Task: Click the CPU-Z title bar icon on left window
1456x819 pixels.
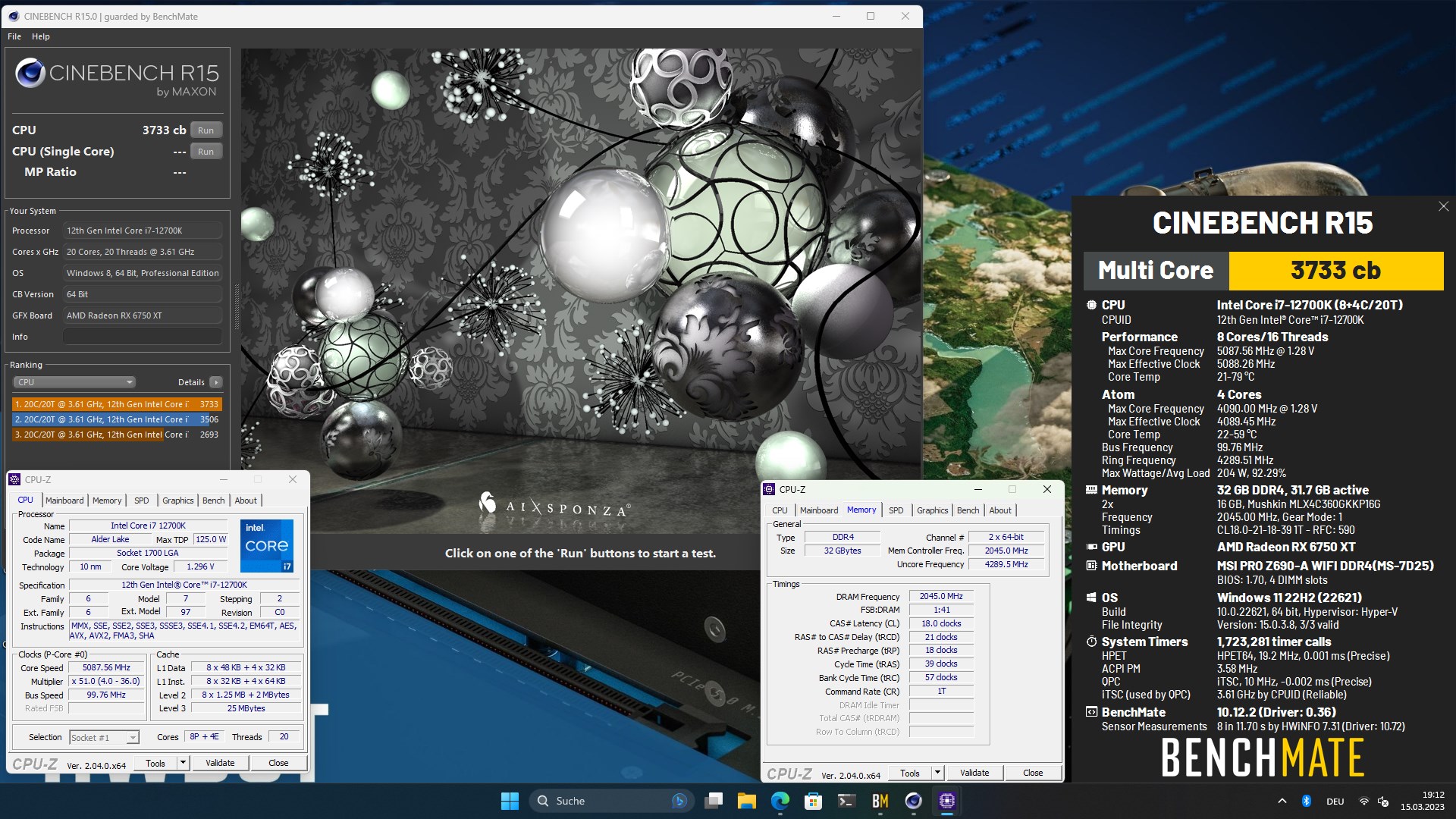Action: click(14, 479)
